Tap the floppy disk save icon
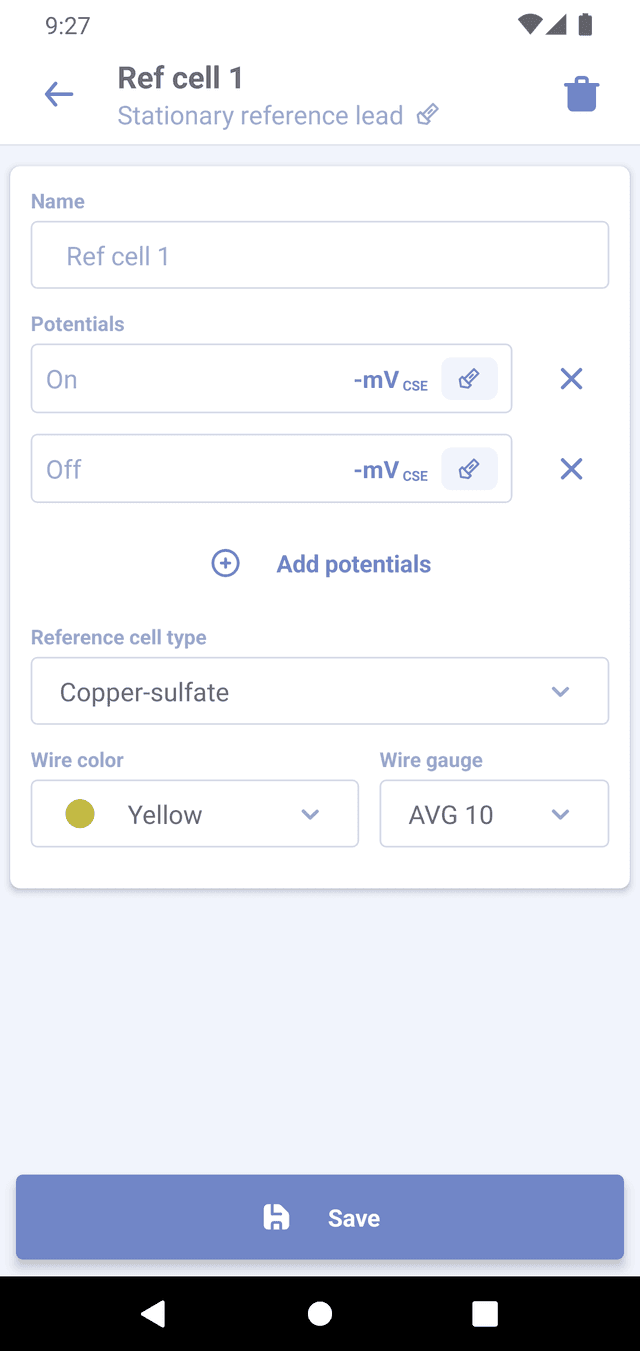This screenshot has height=1351, width=640. point(276,1217)
